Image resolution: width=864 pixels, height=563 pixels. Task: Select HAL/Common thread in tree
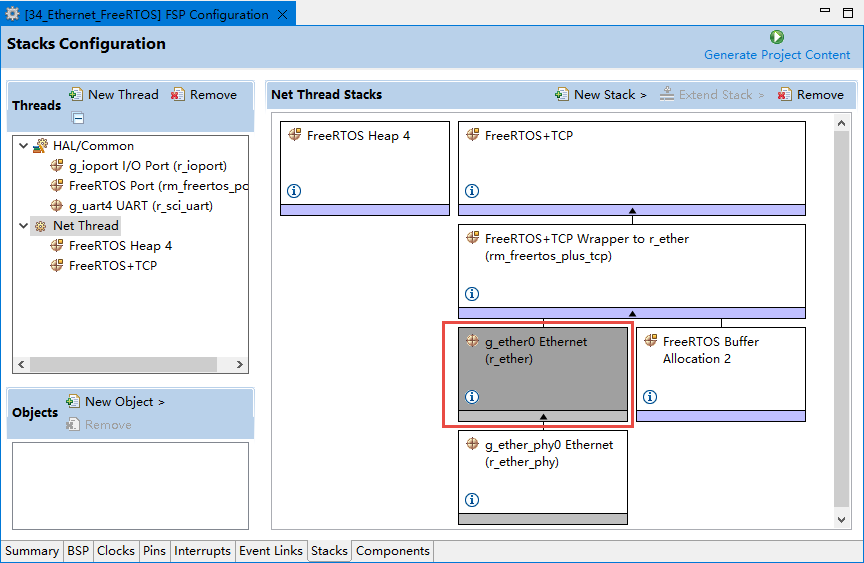pyautogui.click(x=93, y=146)
